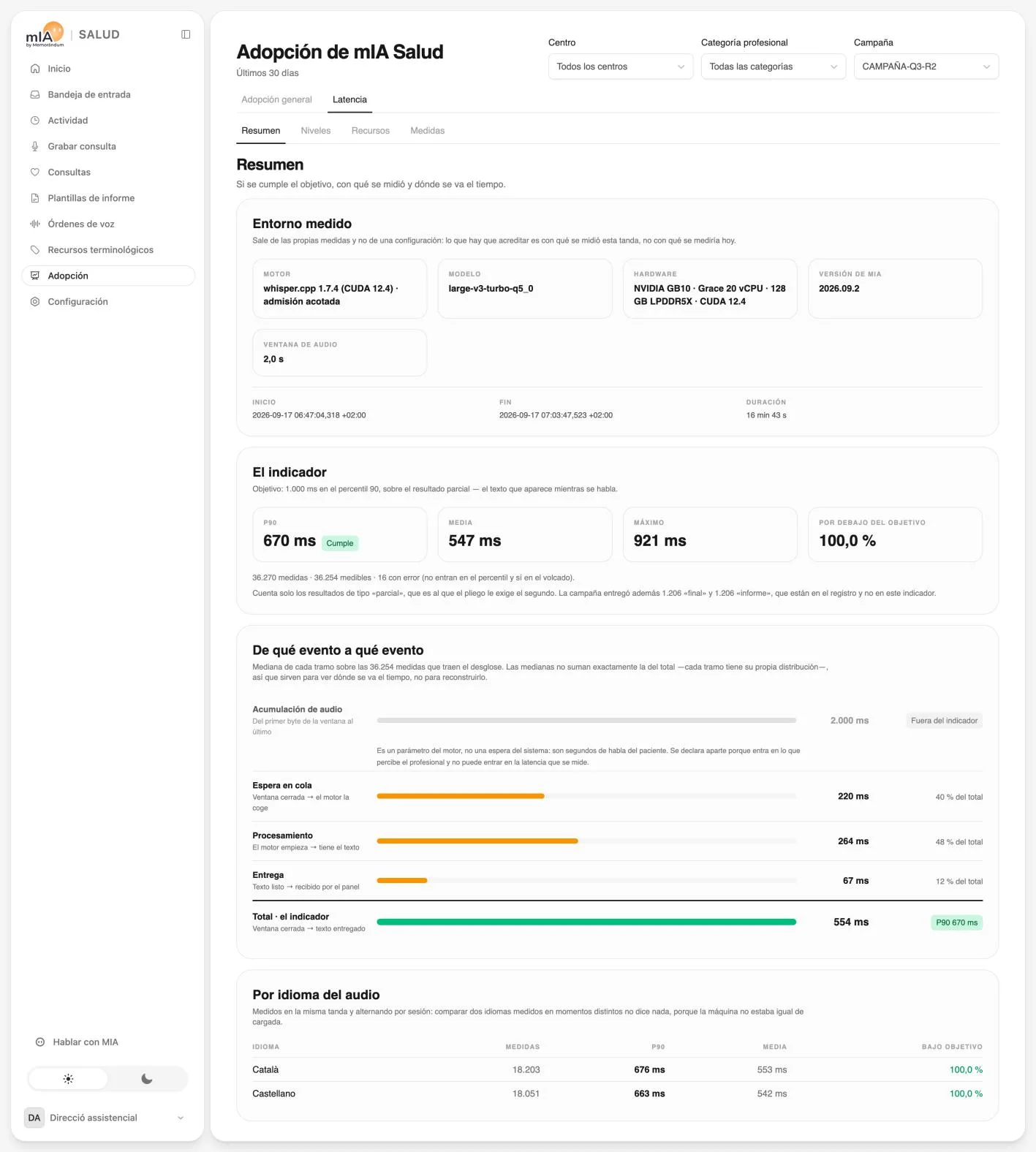Click the 'P90 670 ms' green badge
This screenshot has height=1152, width=1036.
[956, 922]
